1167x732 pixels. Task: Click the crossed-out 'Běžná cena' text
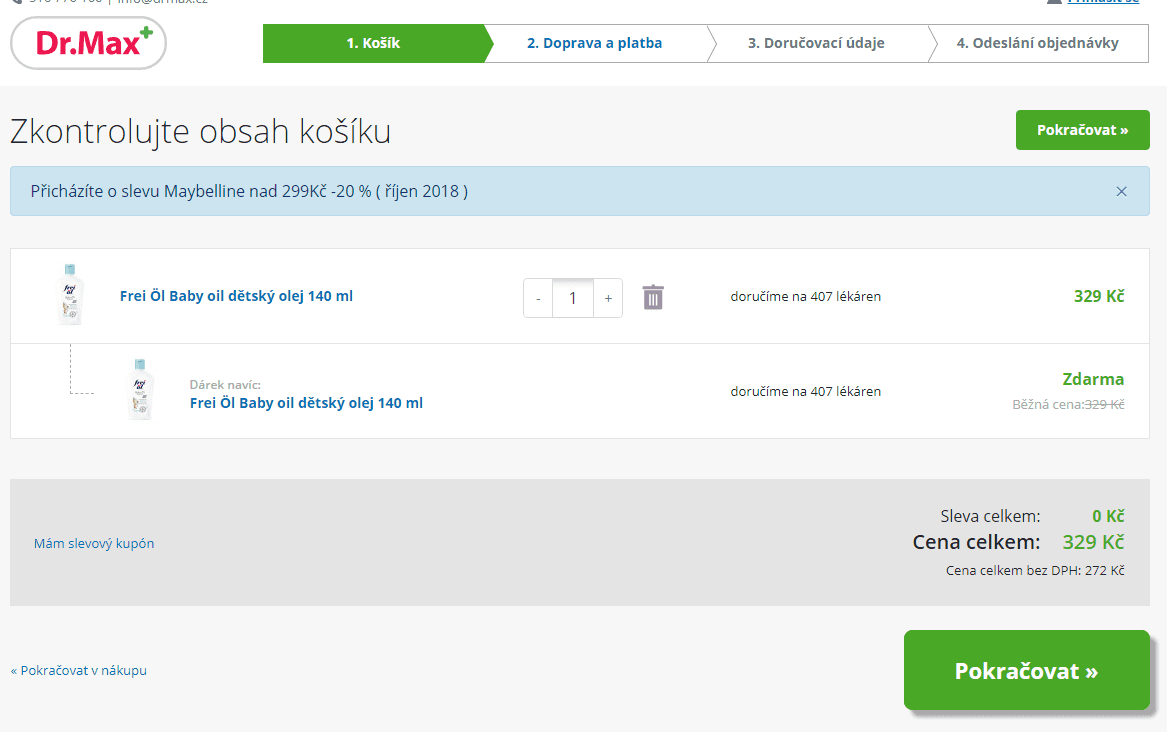coord(1068,405)
